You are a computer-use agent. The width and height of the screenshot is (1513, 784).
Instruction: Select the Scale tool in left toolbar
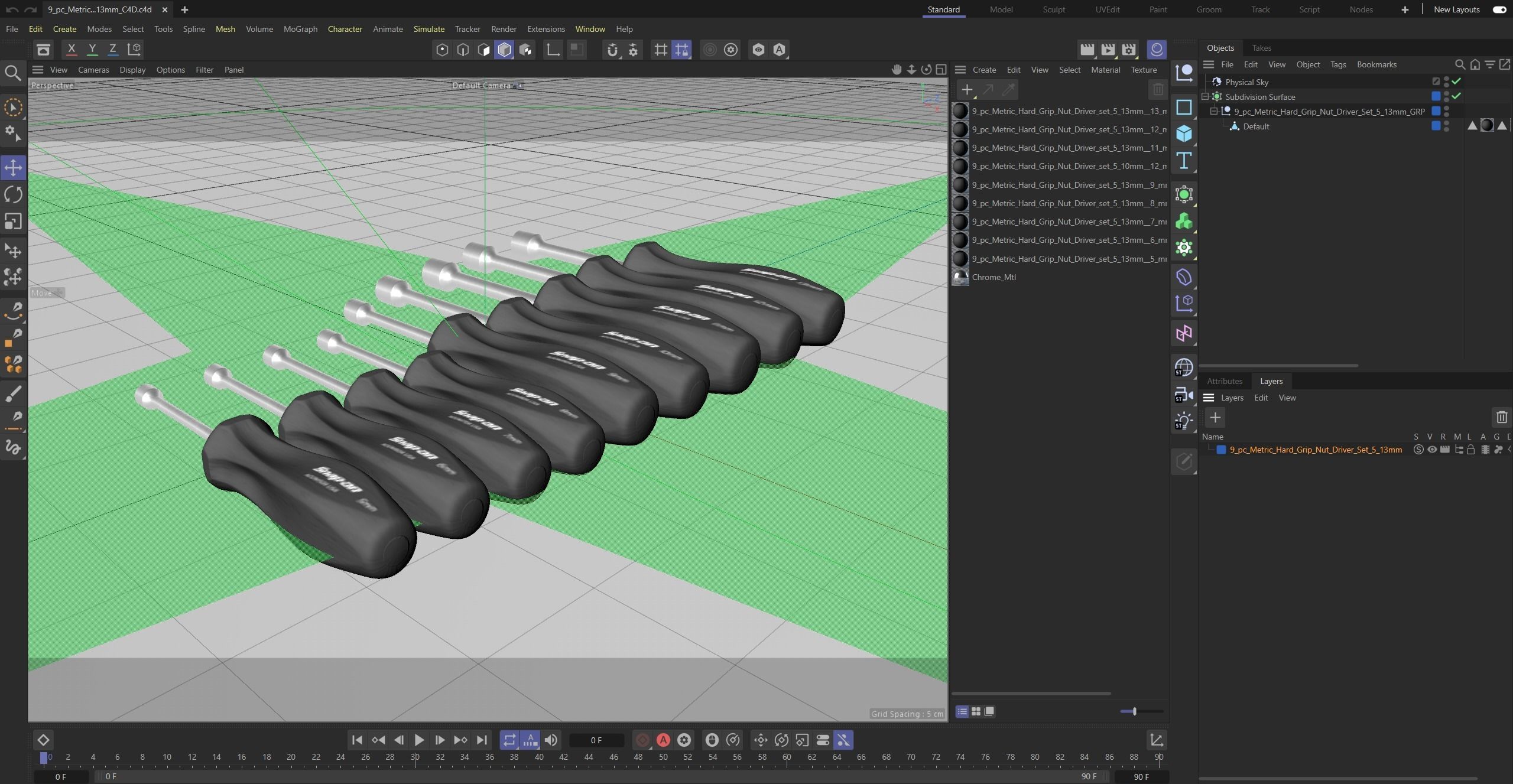(13, 222)
